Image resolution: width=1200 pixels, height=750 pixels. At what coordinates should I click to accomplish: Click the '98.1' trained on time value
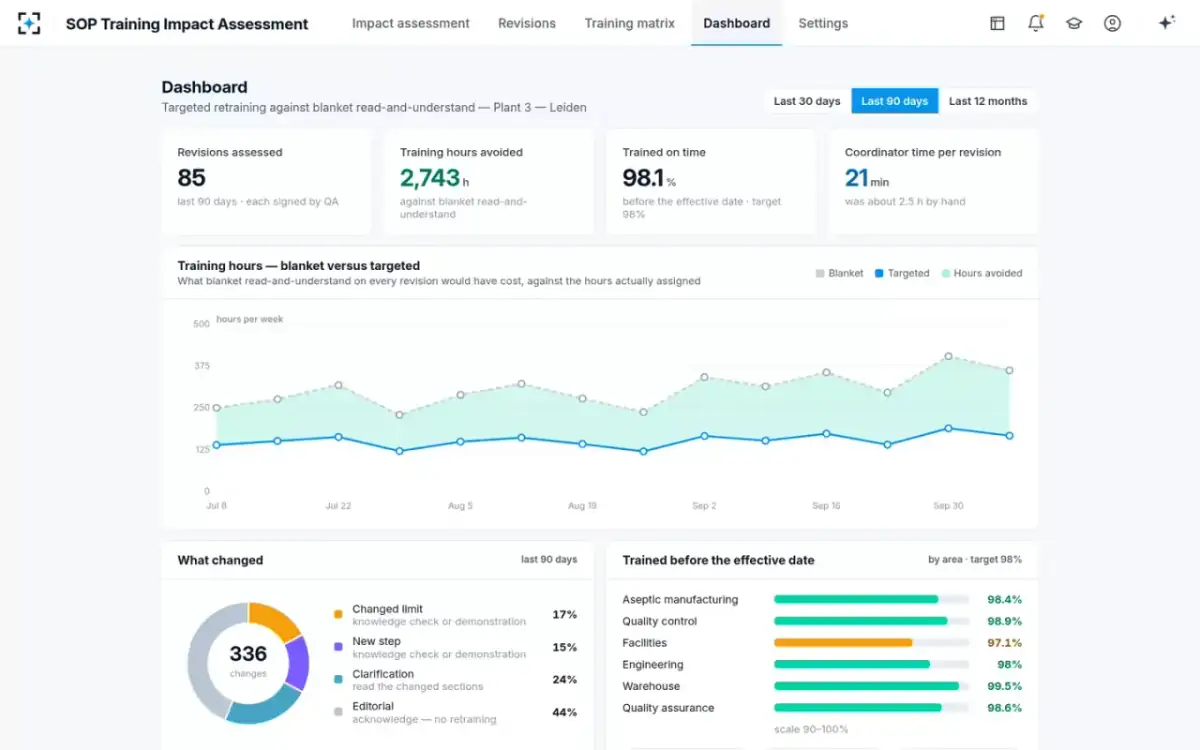tap(644, 178)
